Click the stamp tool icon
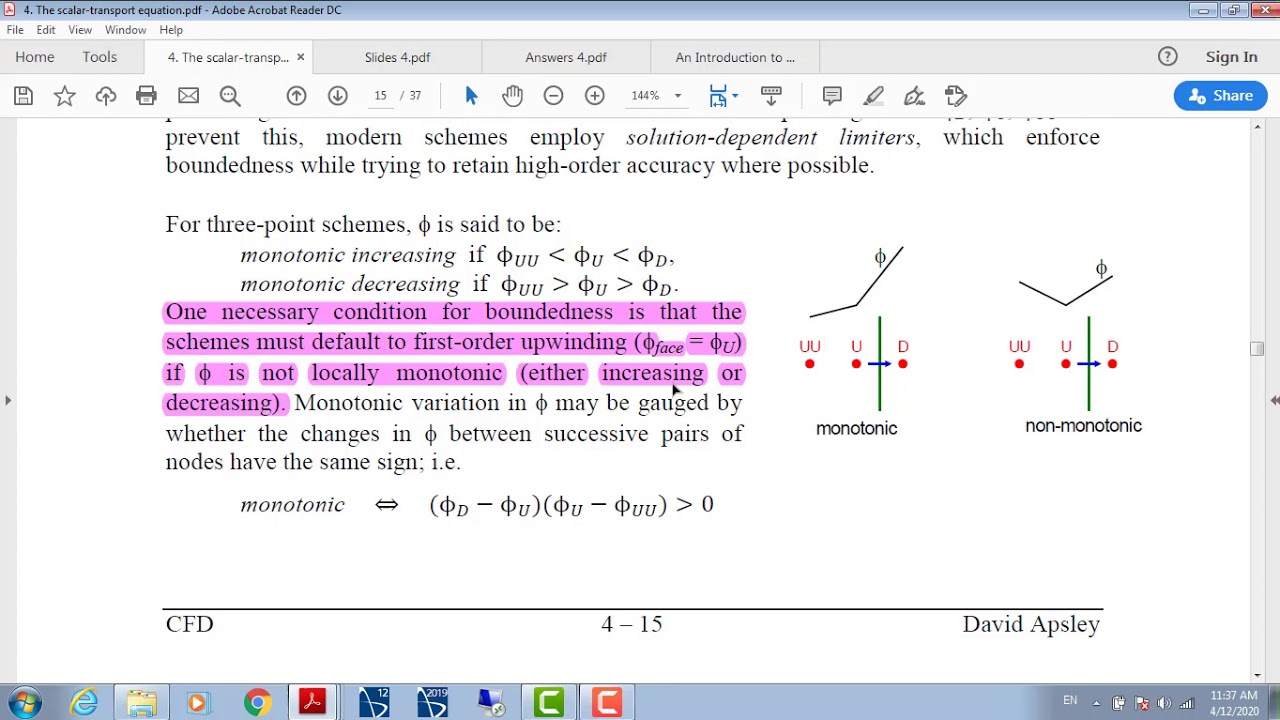 tap(955, 96)
